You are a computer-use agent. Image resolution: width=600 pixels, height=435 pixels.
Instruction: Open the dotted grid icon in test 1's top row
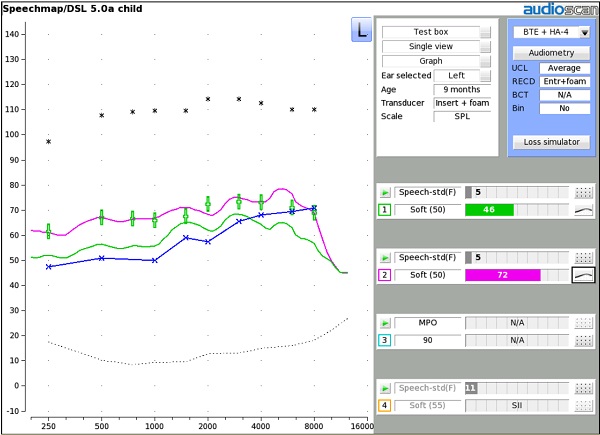click(583, 192)
